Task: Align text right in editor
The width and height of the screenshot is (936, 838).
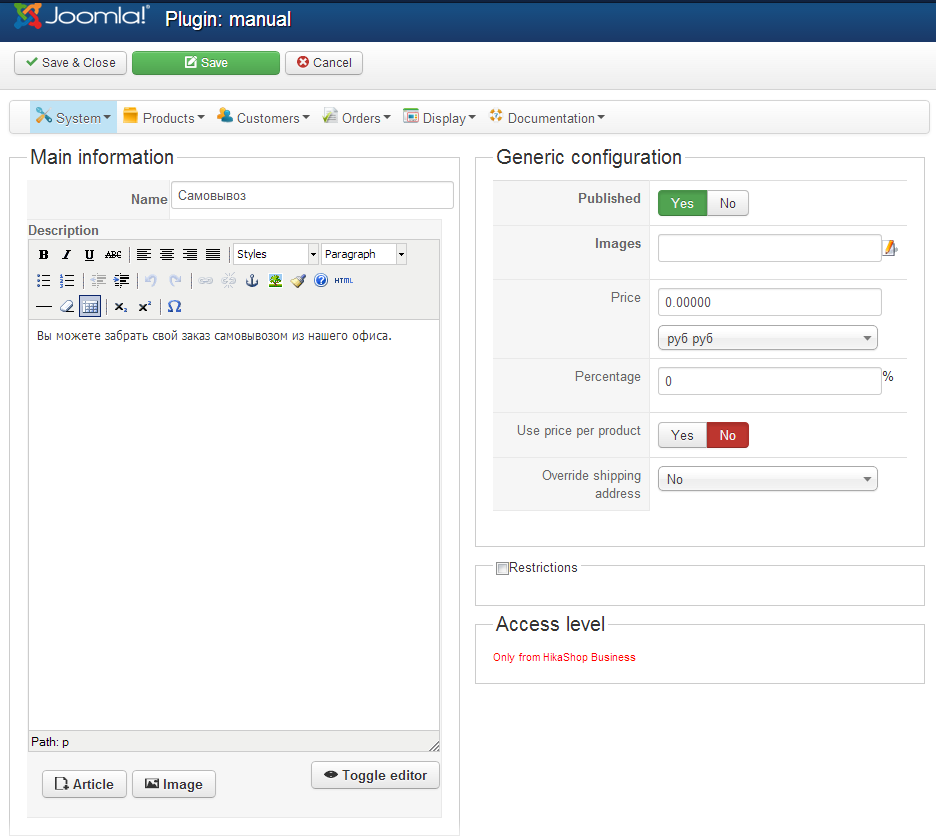Action: click(190, 255)
